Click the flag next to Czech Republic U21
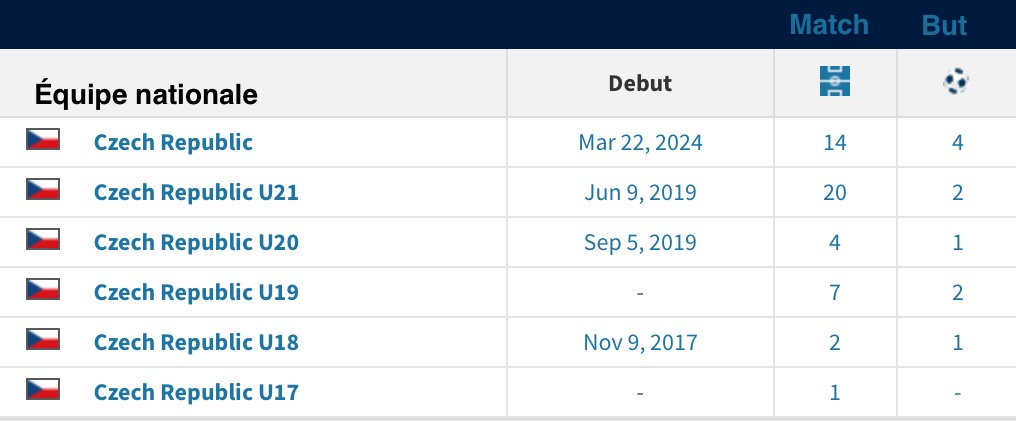This screenshot has height=421, width=1016. pyautogui.click(x=43, y=189)
